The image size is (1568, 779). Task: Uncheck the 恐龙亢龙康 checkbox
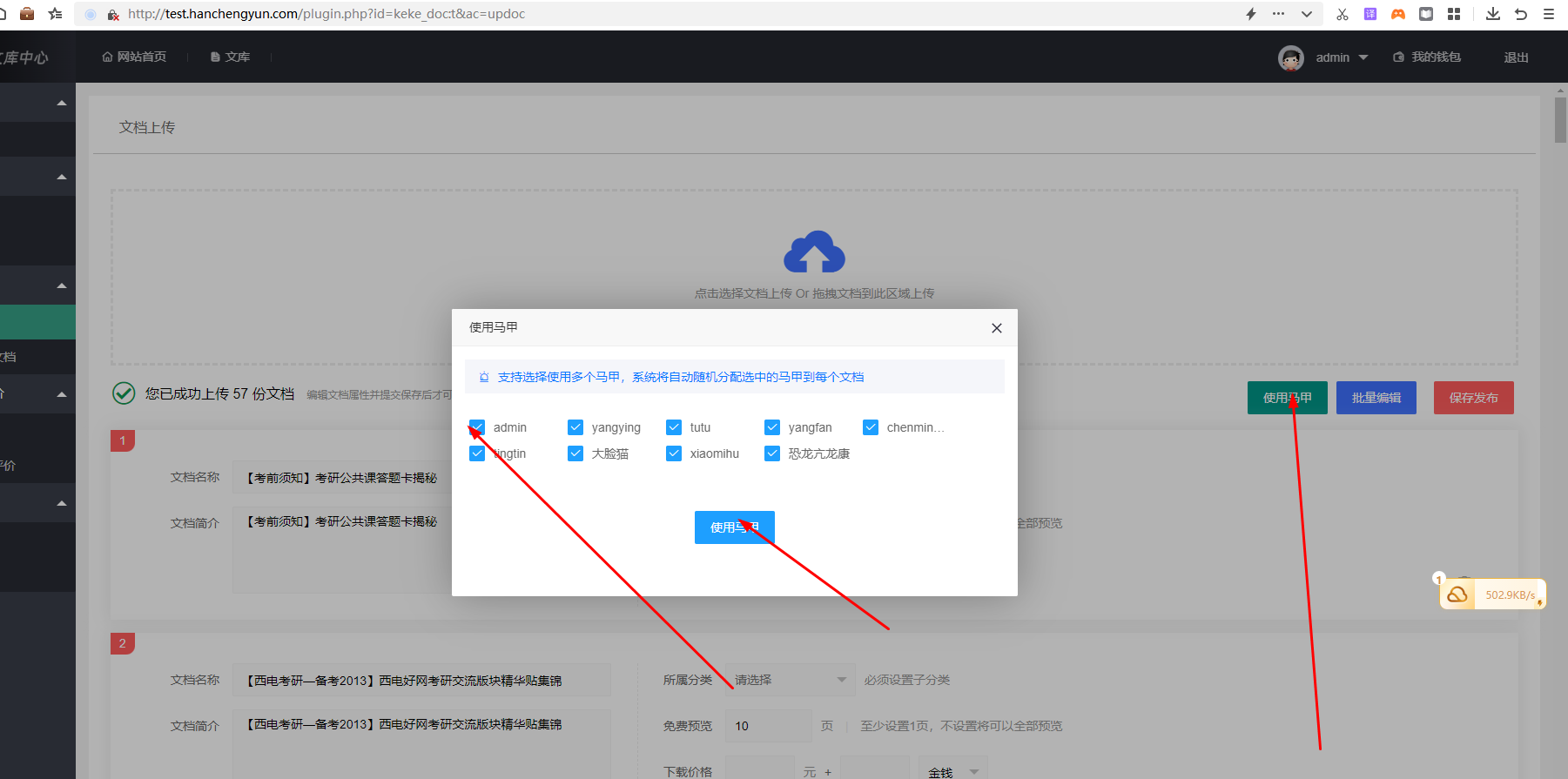click(772, 453)
